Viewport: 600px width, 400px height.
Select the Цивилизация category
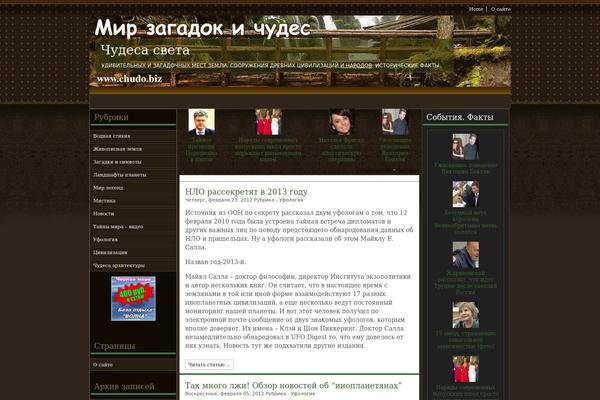(x=110, y=253)
